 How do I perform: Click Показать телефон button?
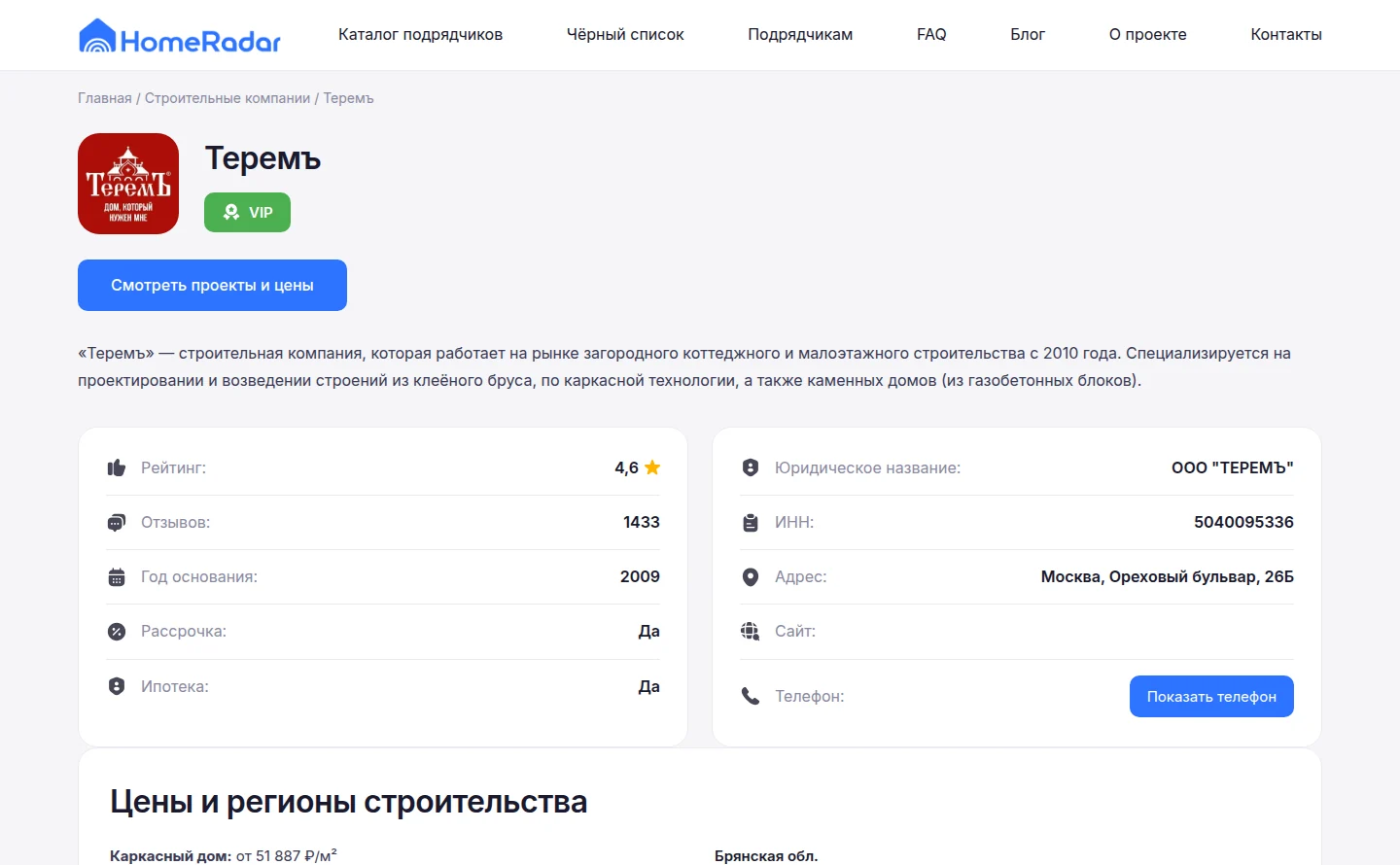(1211, 697)
